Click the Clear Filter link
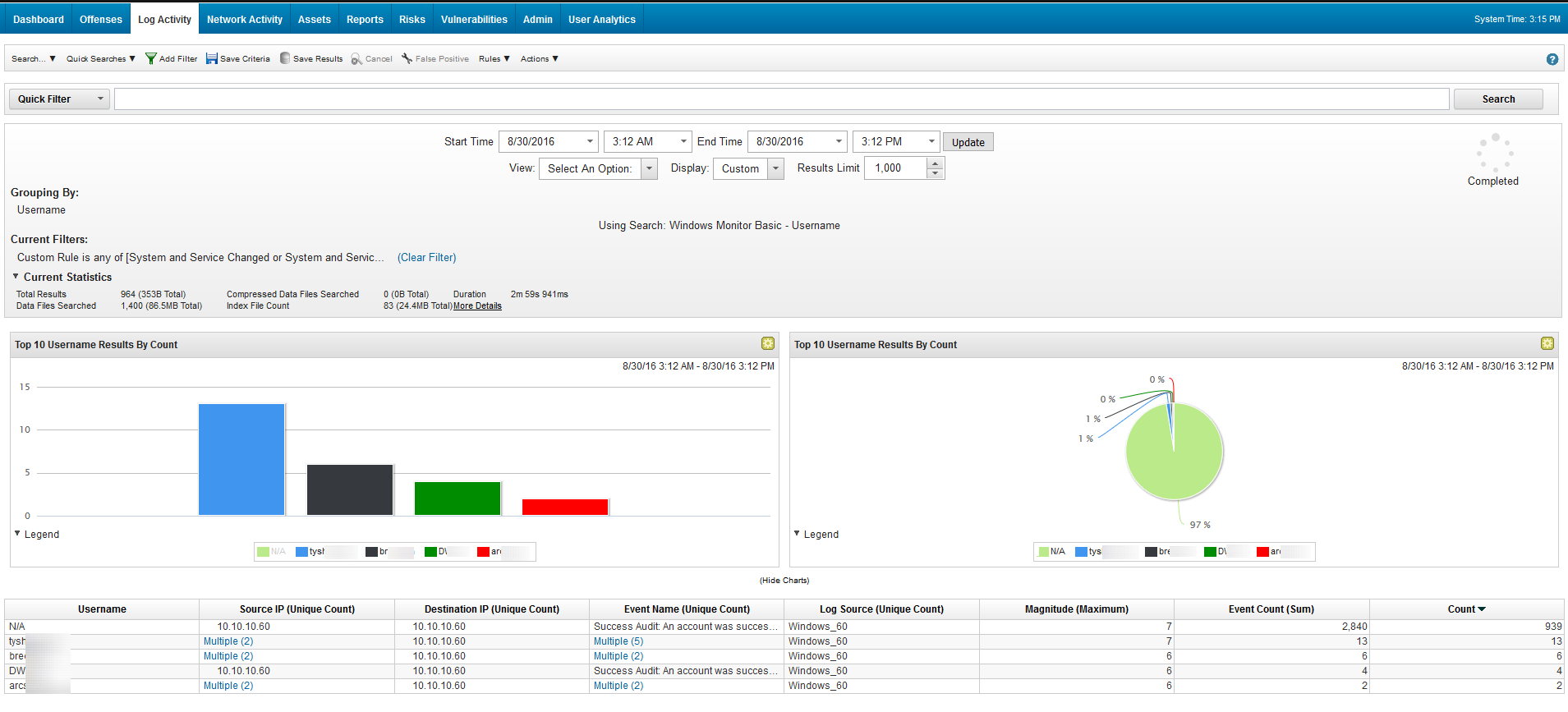The image size is (1568, 712). click(x=426, y=257)
